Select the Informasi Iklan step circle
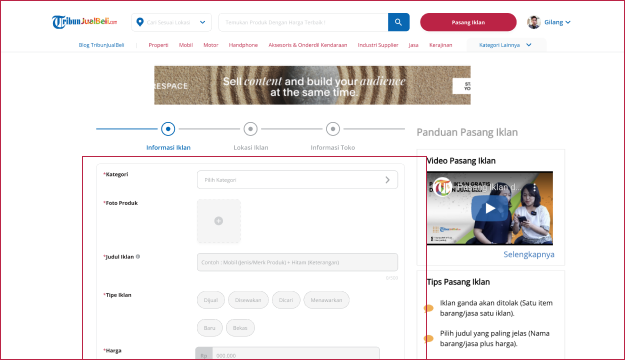 tap(168, 129)
